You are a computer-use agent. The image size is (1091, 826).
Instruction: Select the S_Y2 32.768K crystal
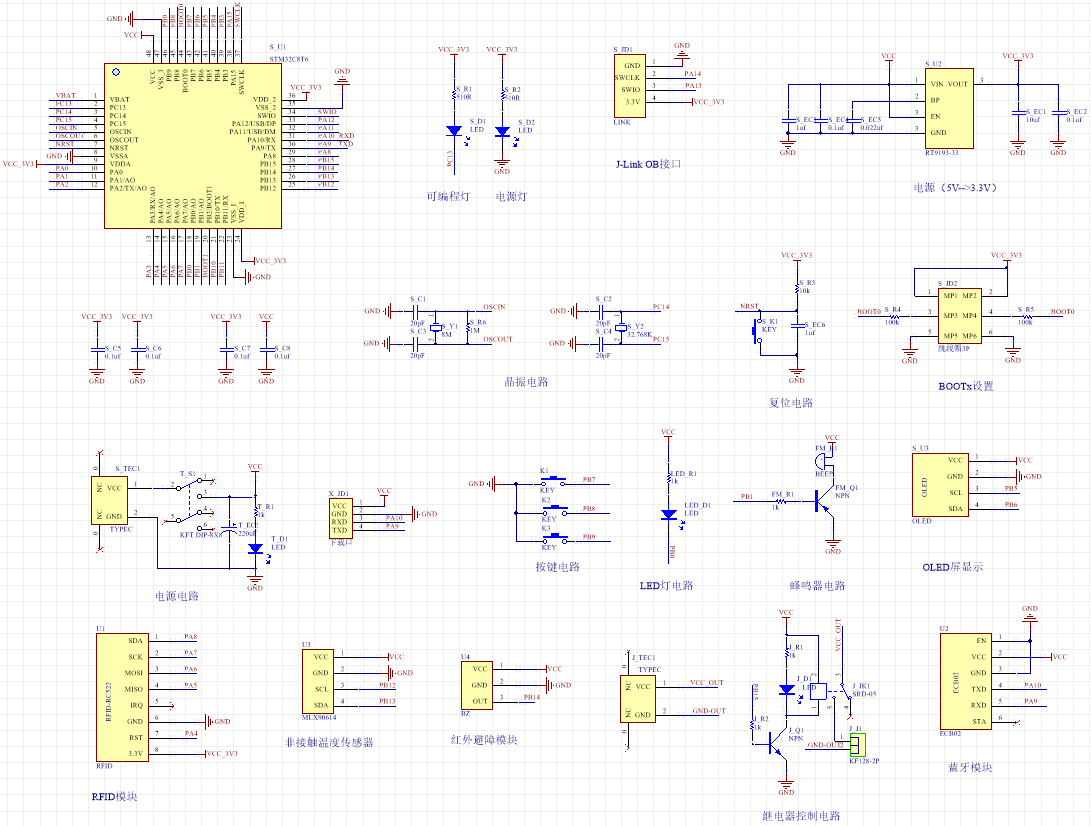622,328
